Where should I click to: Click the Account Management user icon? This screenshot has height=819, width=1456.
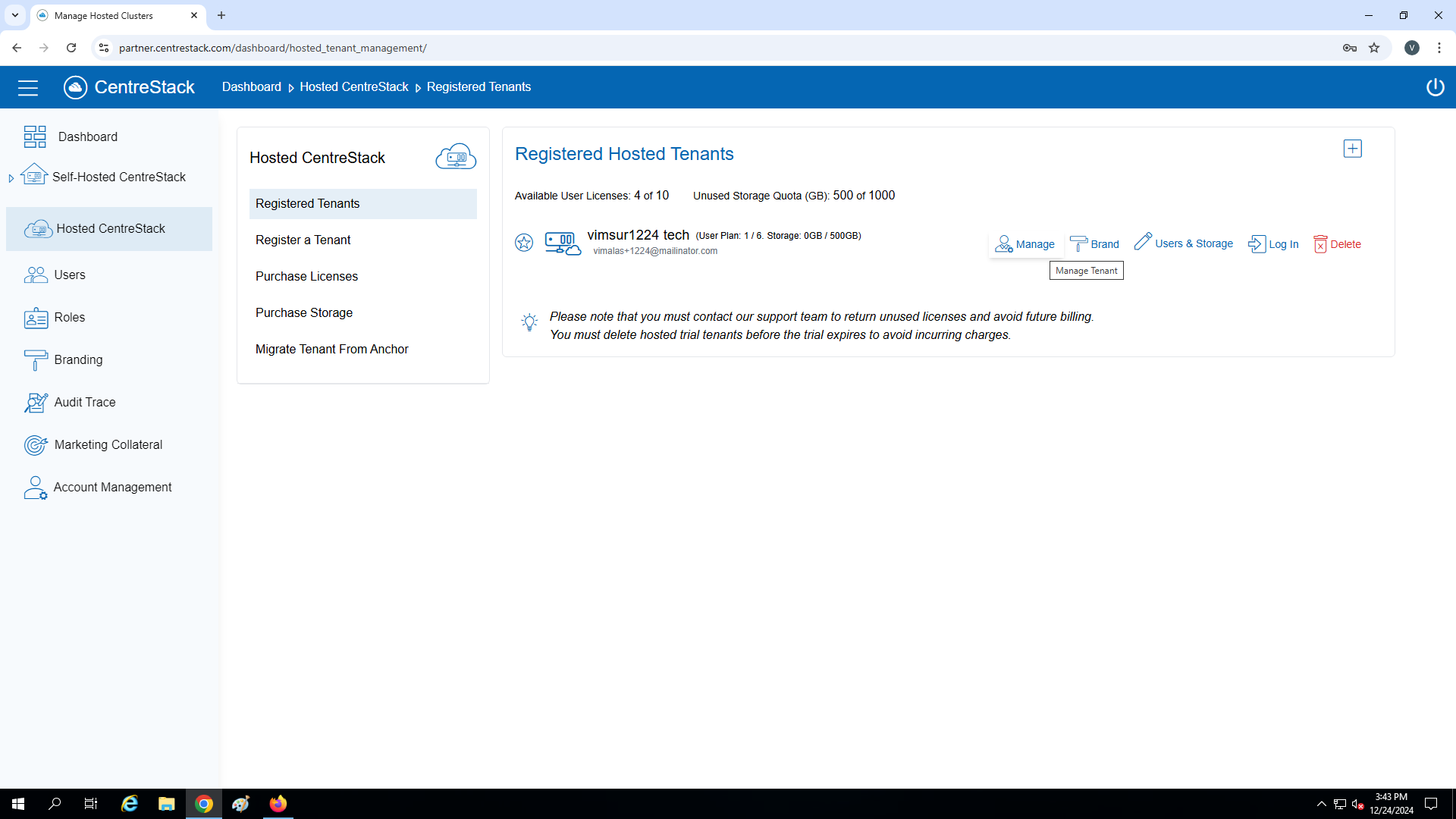36,488
